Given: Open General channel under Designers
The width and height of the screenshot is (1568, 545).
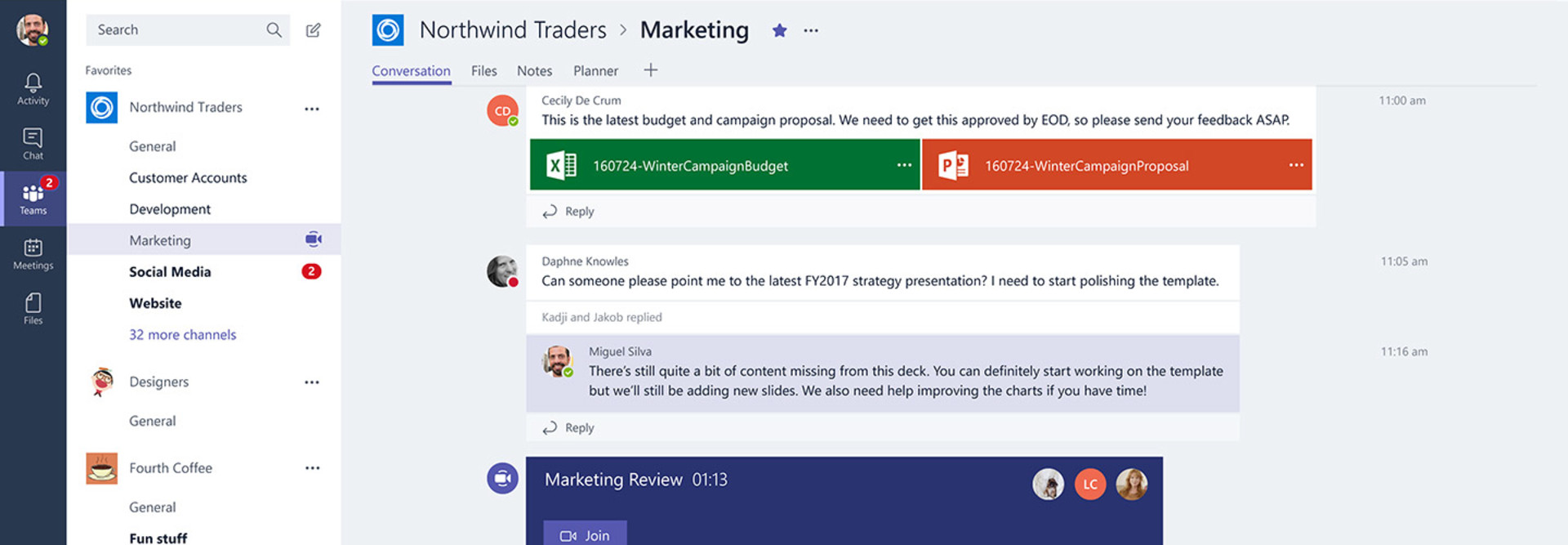Looking at the screenshot, I should click(152, 421).
